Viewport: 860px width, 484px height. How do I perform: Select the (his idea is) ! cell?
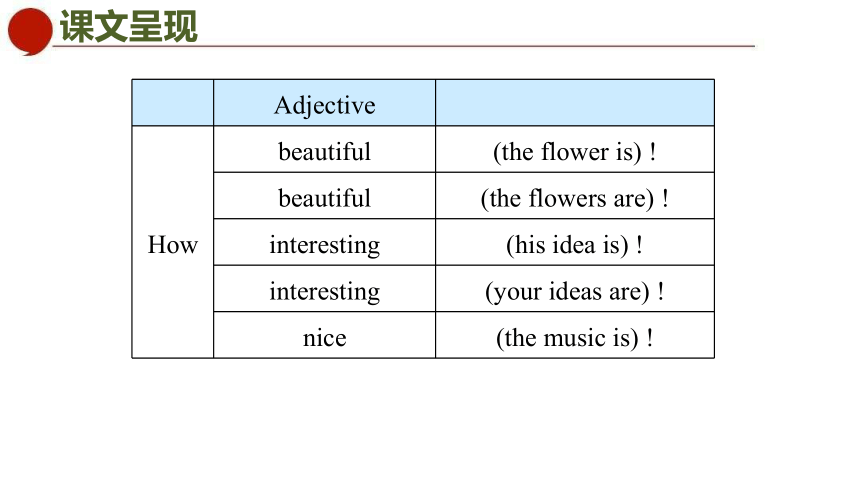point(575,243)
